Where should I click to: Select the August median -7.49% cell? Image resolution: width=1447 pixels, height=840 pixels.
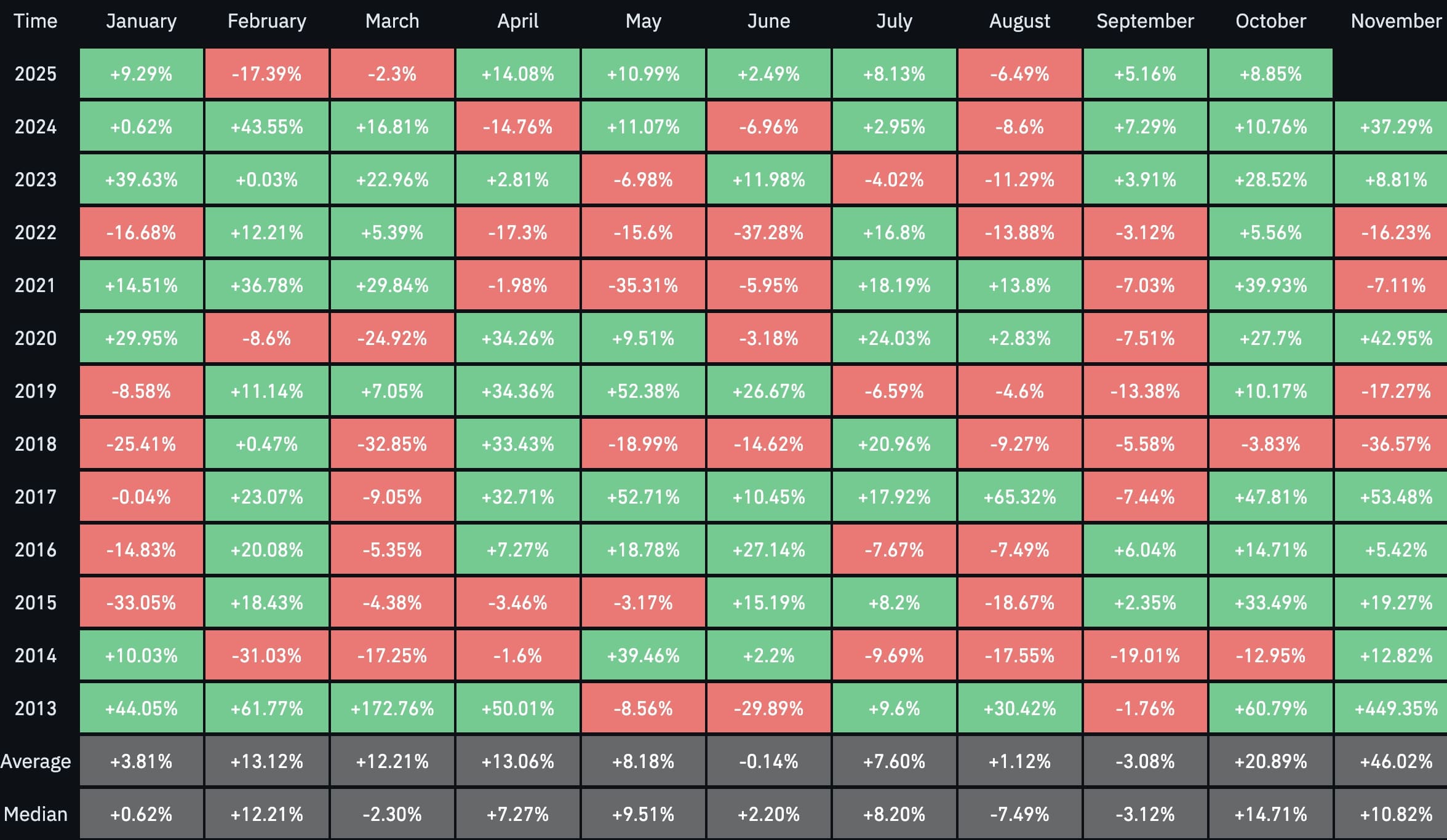point(1019,814)
